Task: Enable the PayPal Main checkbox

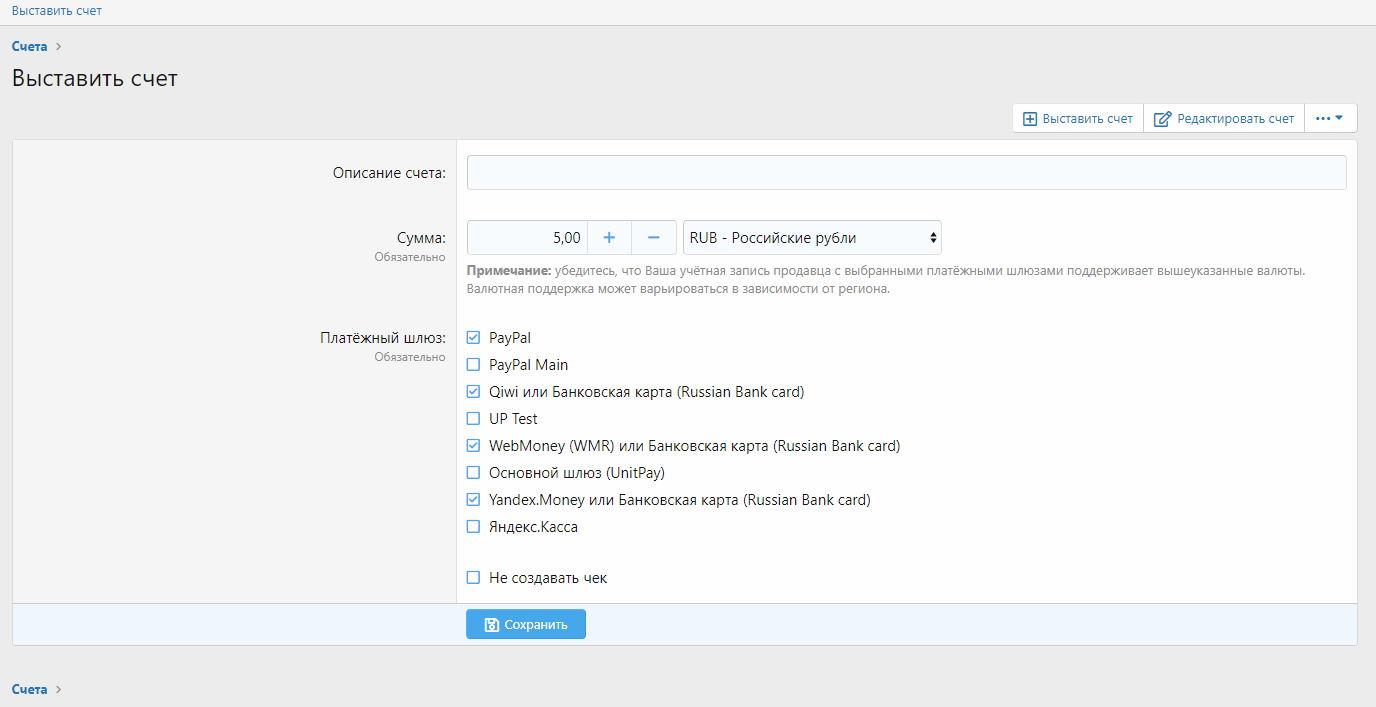Action: pos(474,365)
